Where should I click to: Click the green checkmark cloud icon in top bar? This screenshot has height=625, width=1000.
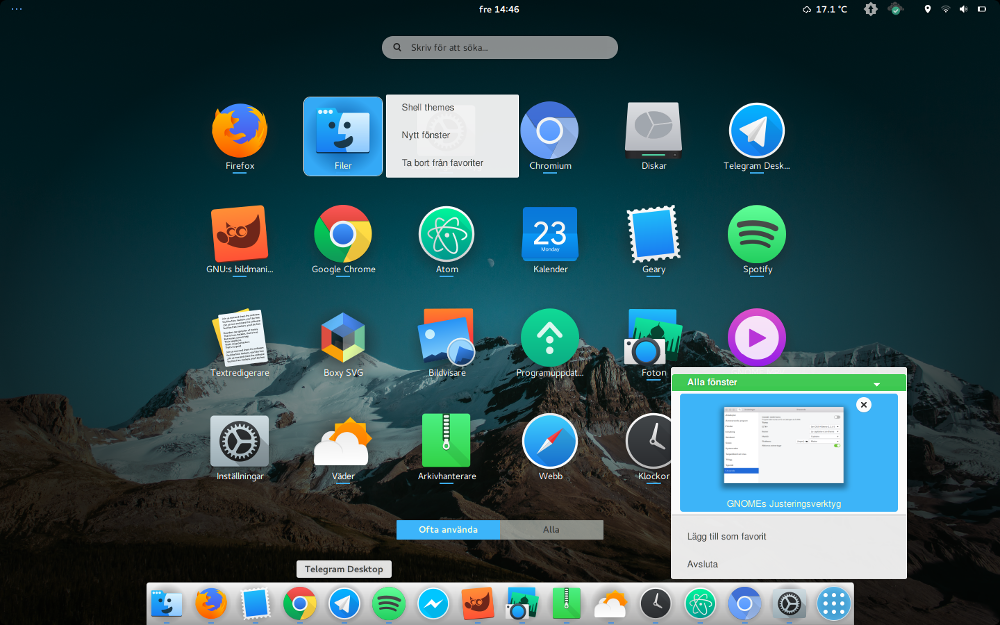[x=896, y=9]
